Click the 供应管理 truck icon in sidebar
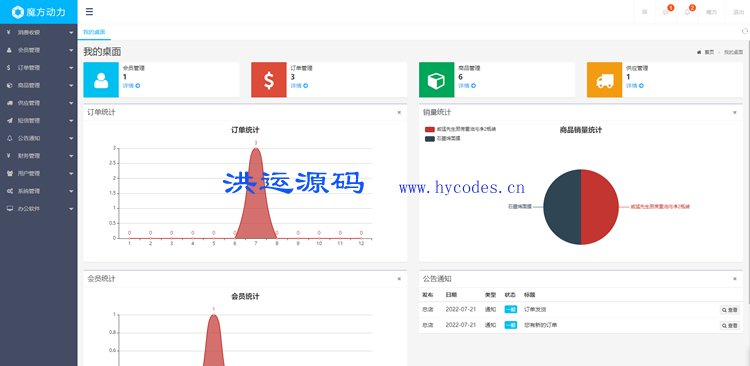750x366 pixels. coord(10,103)
